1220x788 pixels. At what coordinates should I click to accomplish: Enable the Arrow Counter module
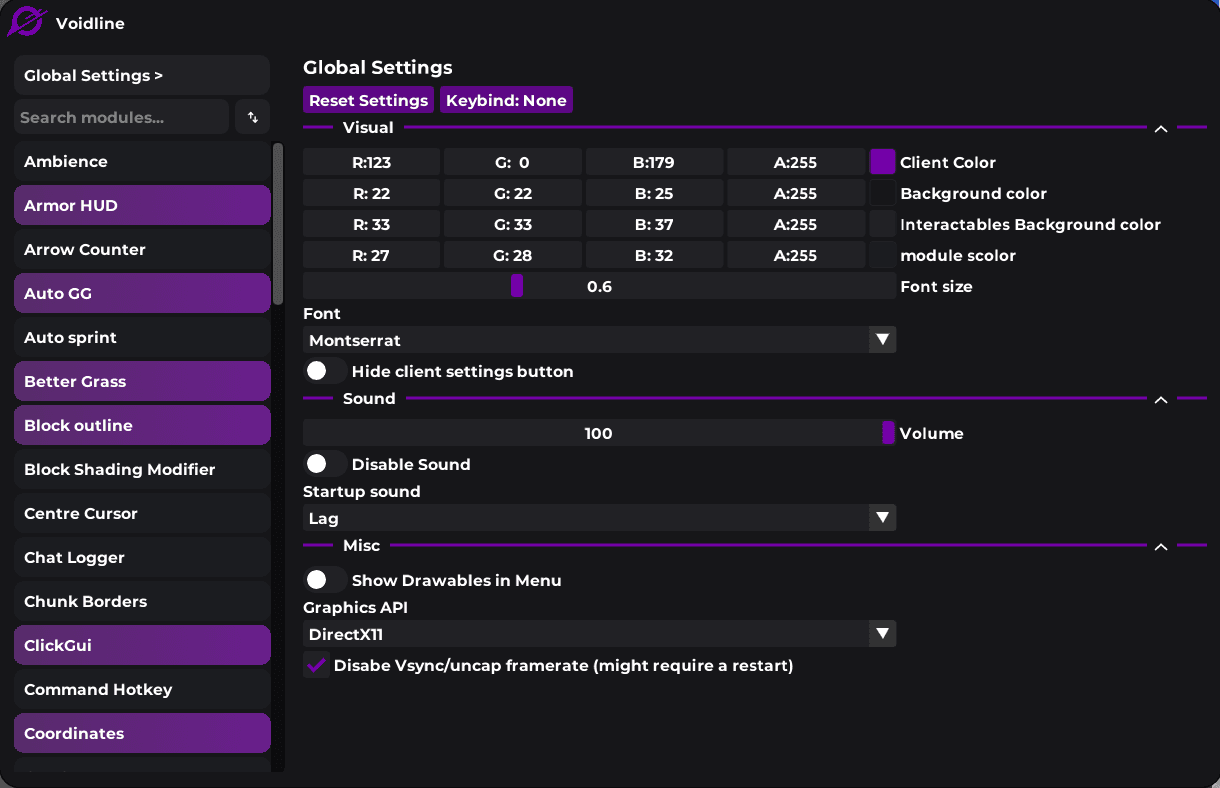pyautogui.click(x=142, y=249)
